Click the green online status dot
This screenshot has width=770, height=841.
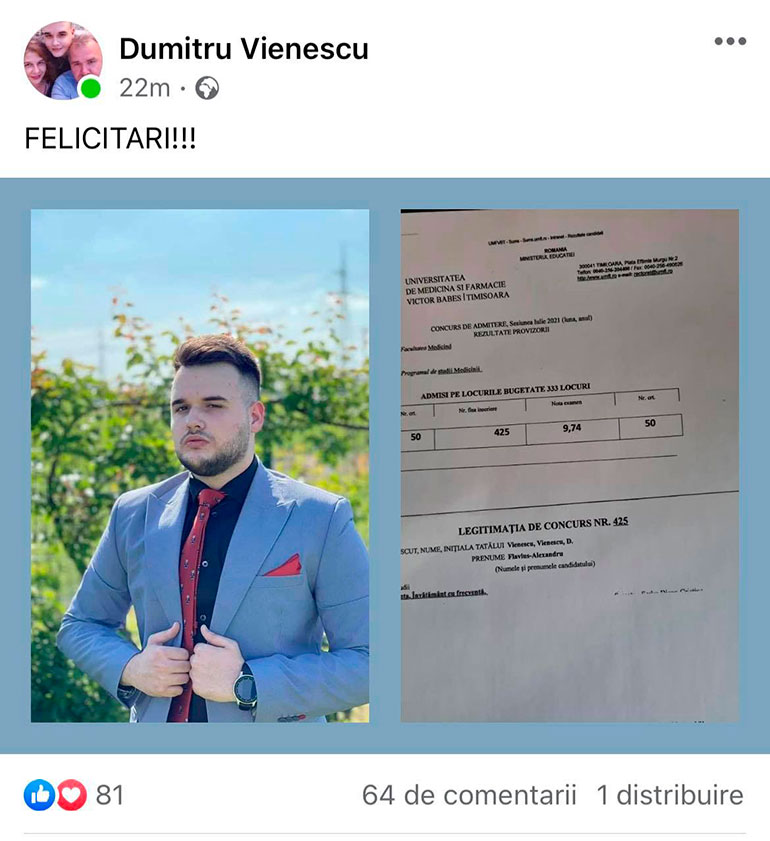[90, 88]
